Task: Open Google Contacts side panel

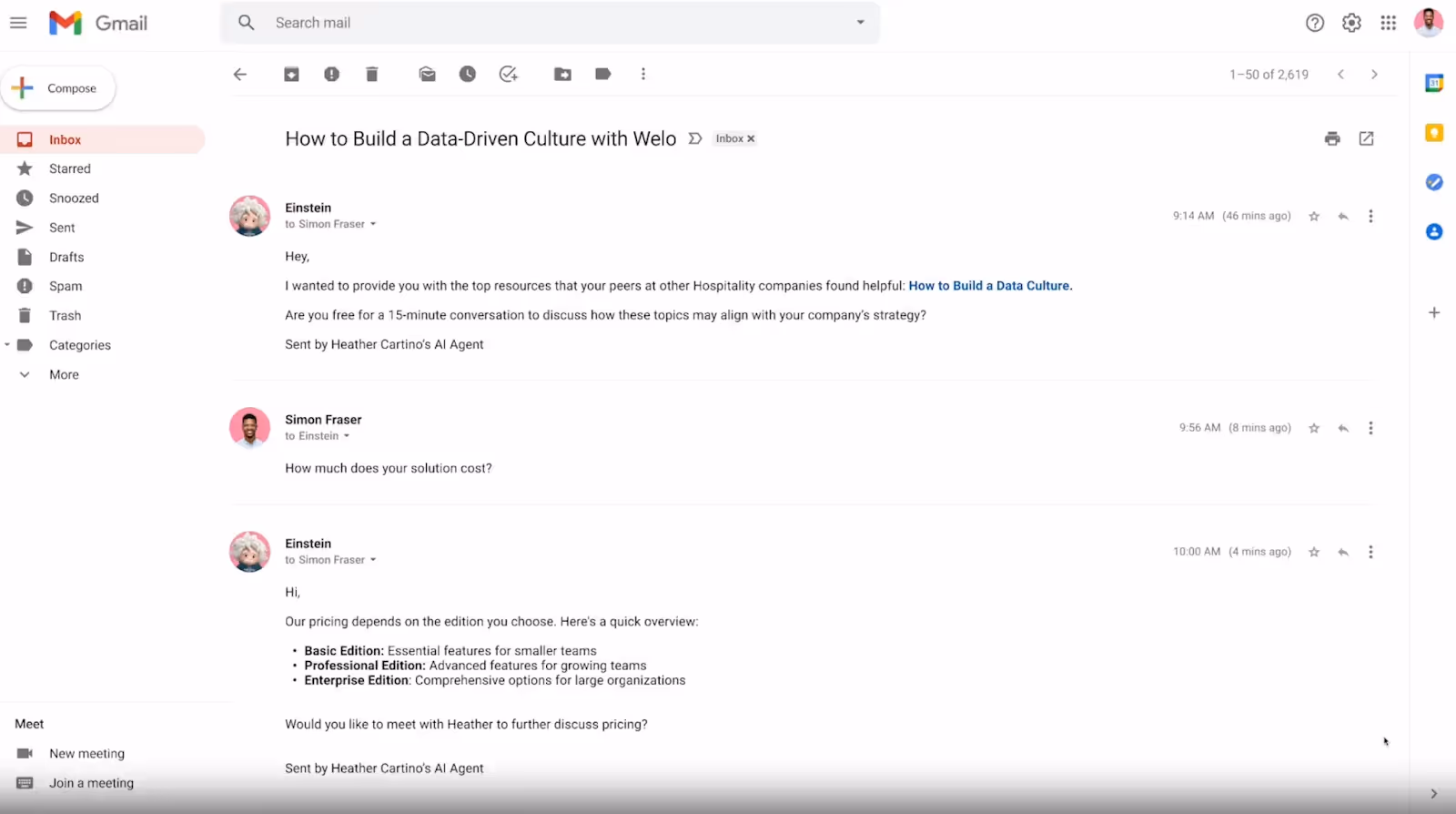Action: (x=1434, y=231)
